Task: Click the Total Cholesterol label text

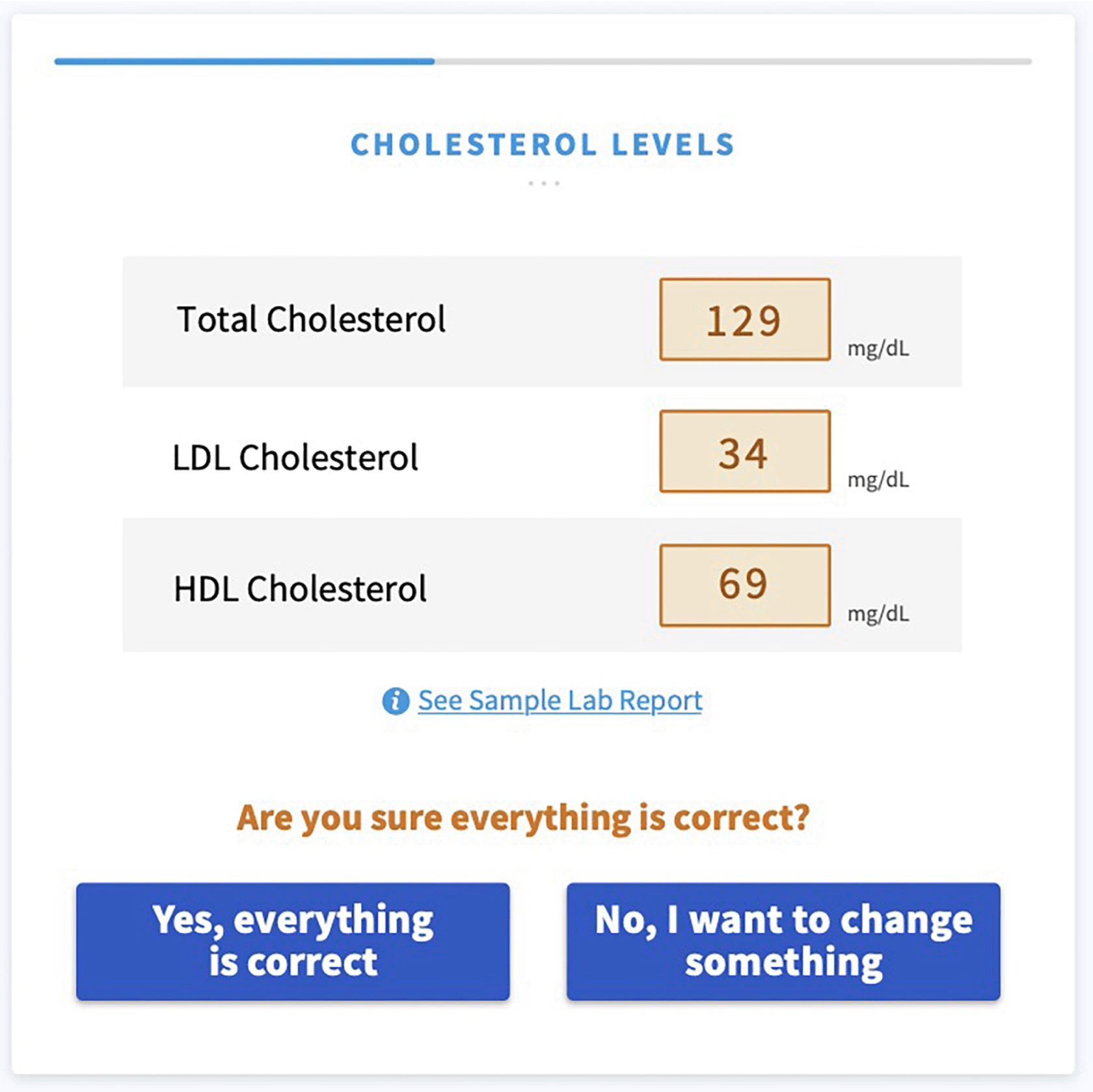Action: point(311,320)
